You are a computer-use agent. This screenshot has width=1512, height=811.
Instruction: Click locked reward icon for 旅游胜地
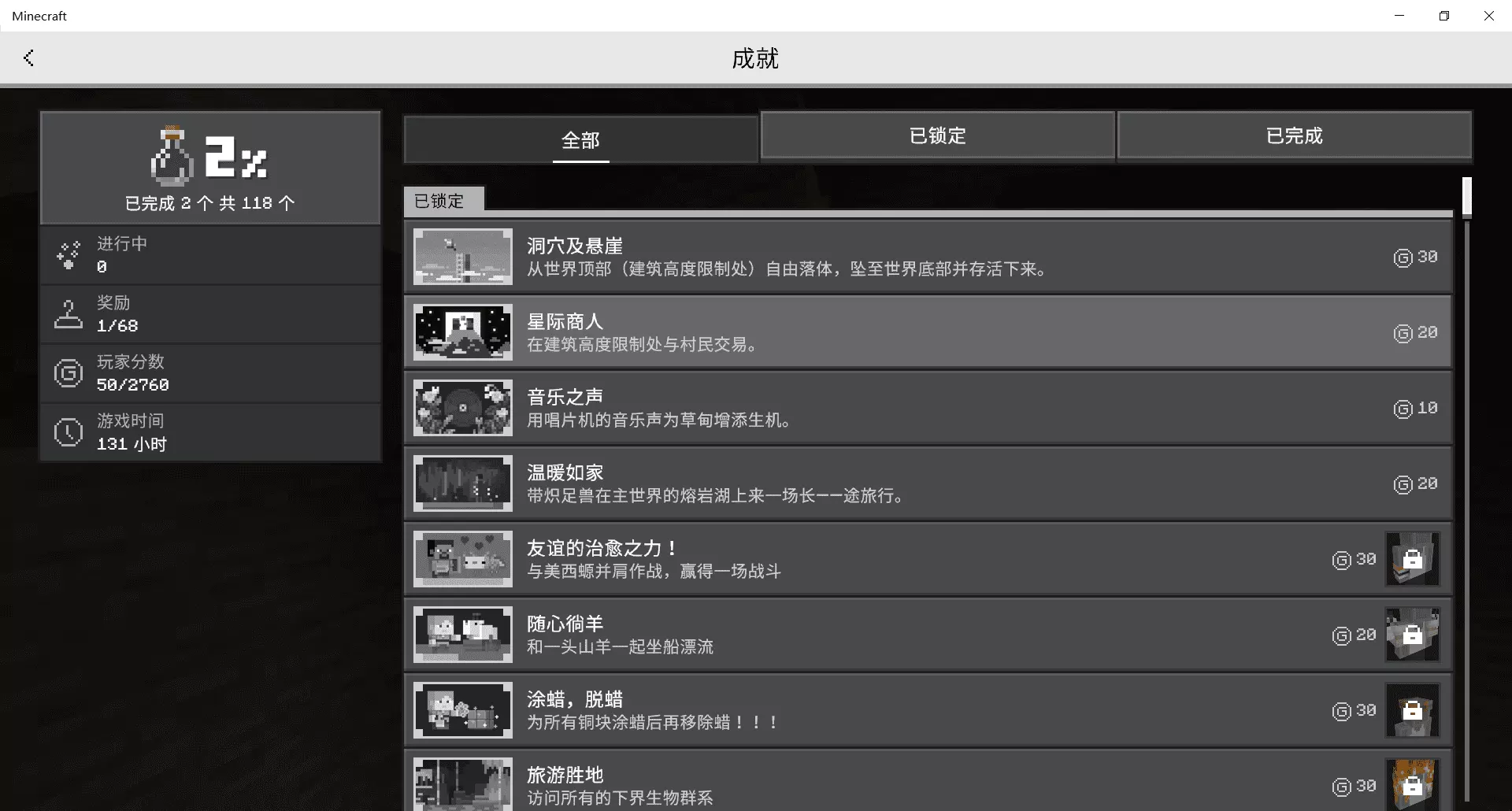[x=1413, y=784]
